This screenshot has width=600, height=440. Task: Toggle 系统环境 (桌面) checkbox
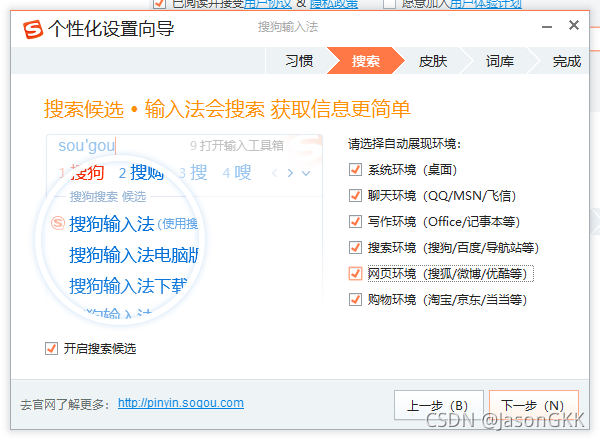(355, 169)
